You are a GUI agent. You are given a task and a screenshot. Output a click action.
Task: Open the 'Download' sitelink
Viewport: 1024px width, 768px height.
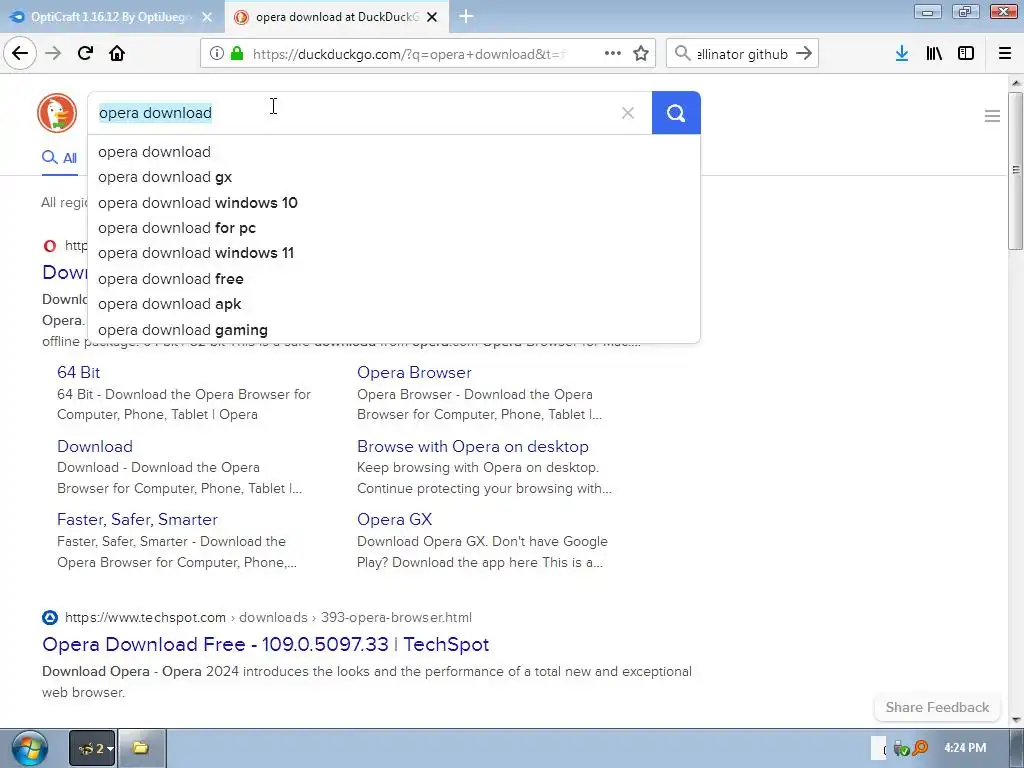[95, 446]
